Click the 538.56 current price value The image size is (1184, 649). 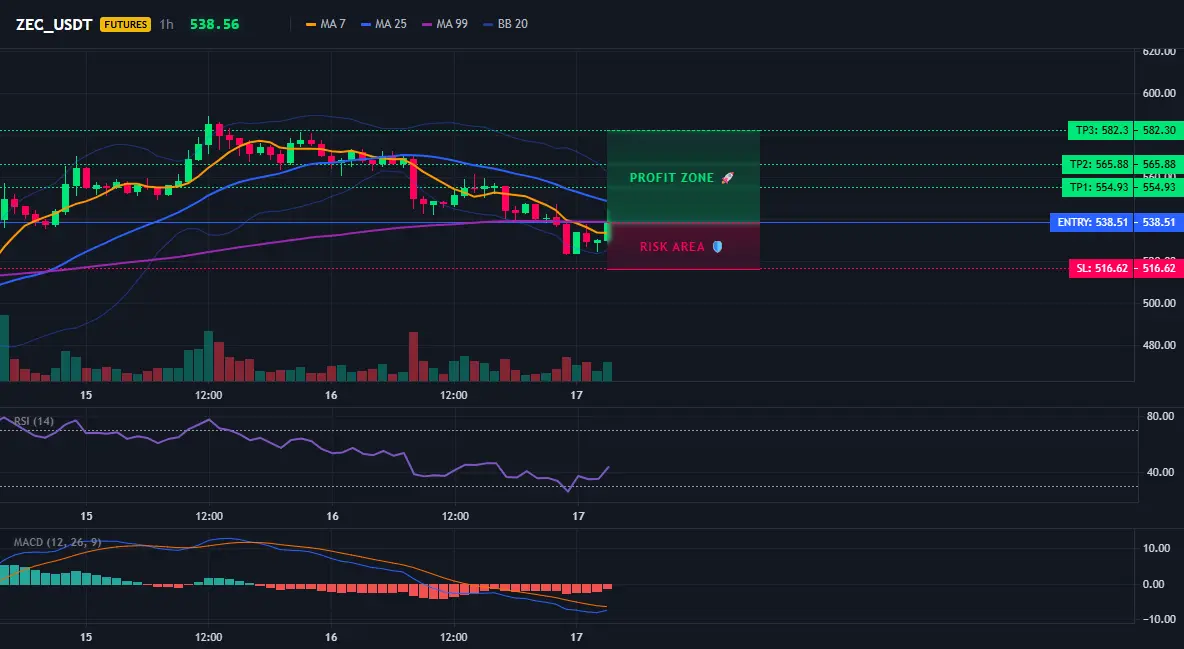pos(214,24)
